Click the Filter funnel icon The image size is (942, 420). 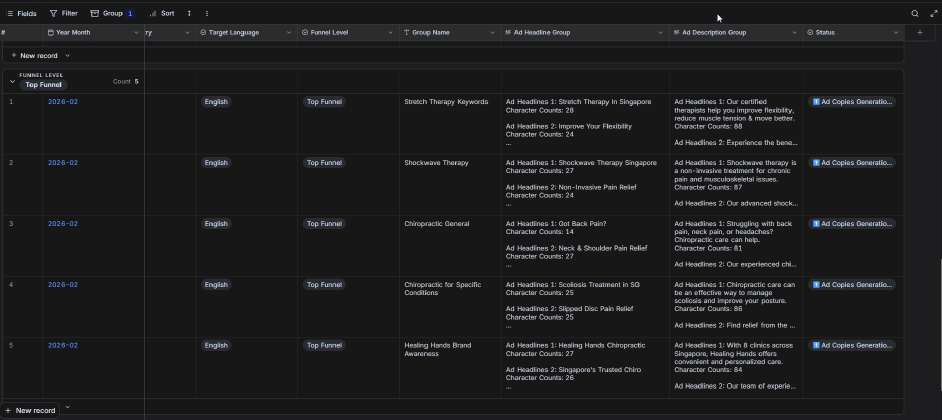click(53, 13)
